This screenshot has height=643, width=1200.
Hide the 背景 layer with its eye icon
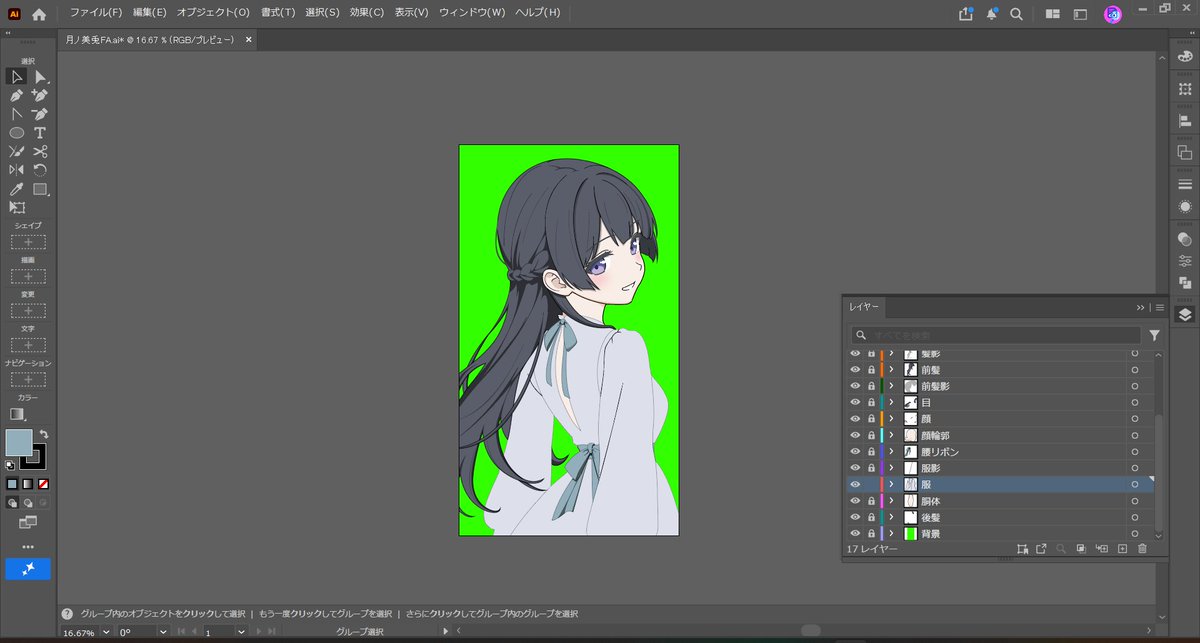[855, 534]
